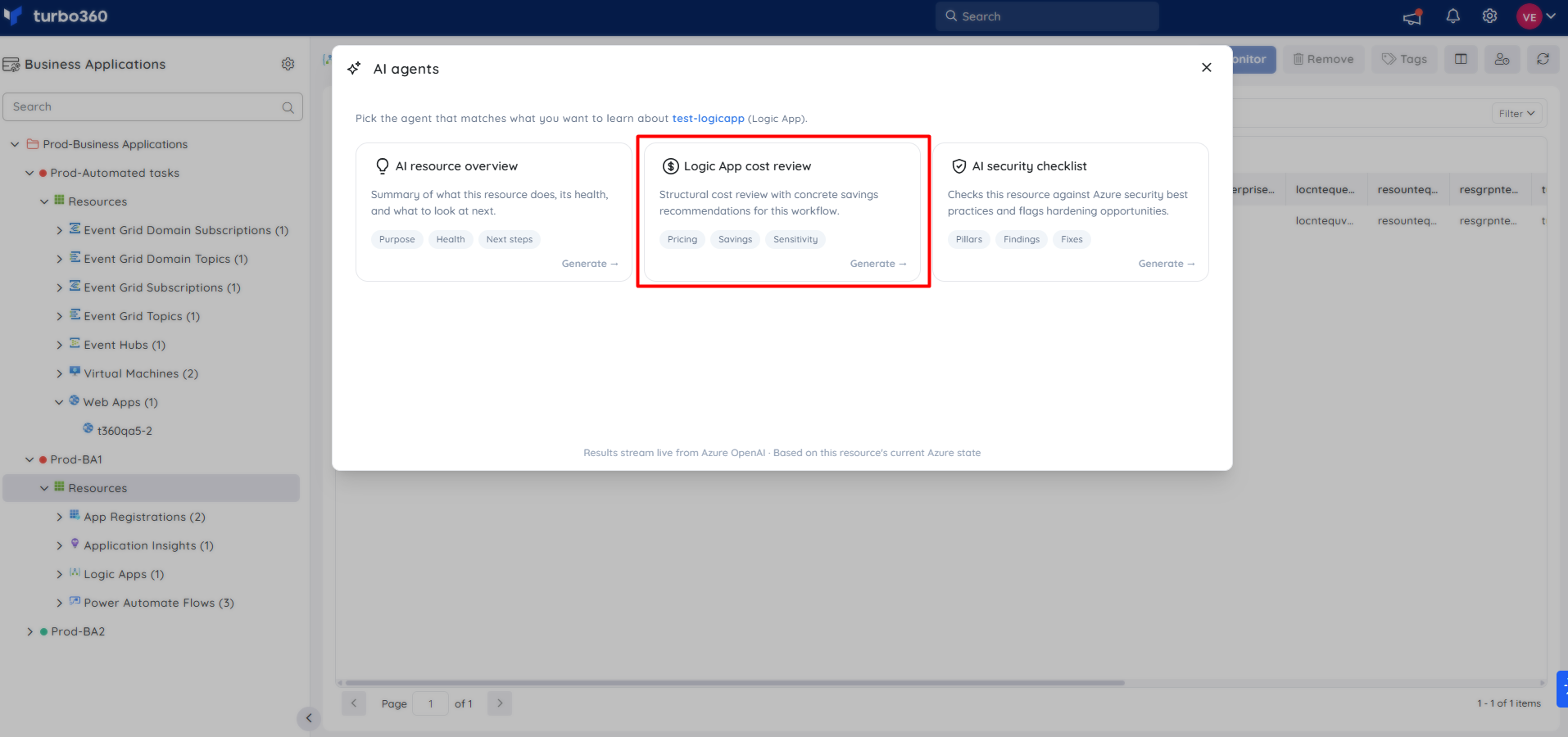Collapse Prod-Automated tasks node
The image size is (1568, 737).
tap(29, 173)
